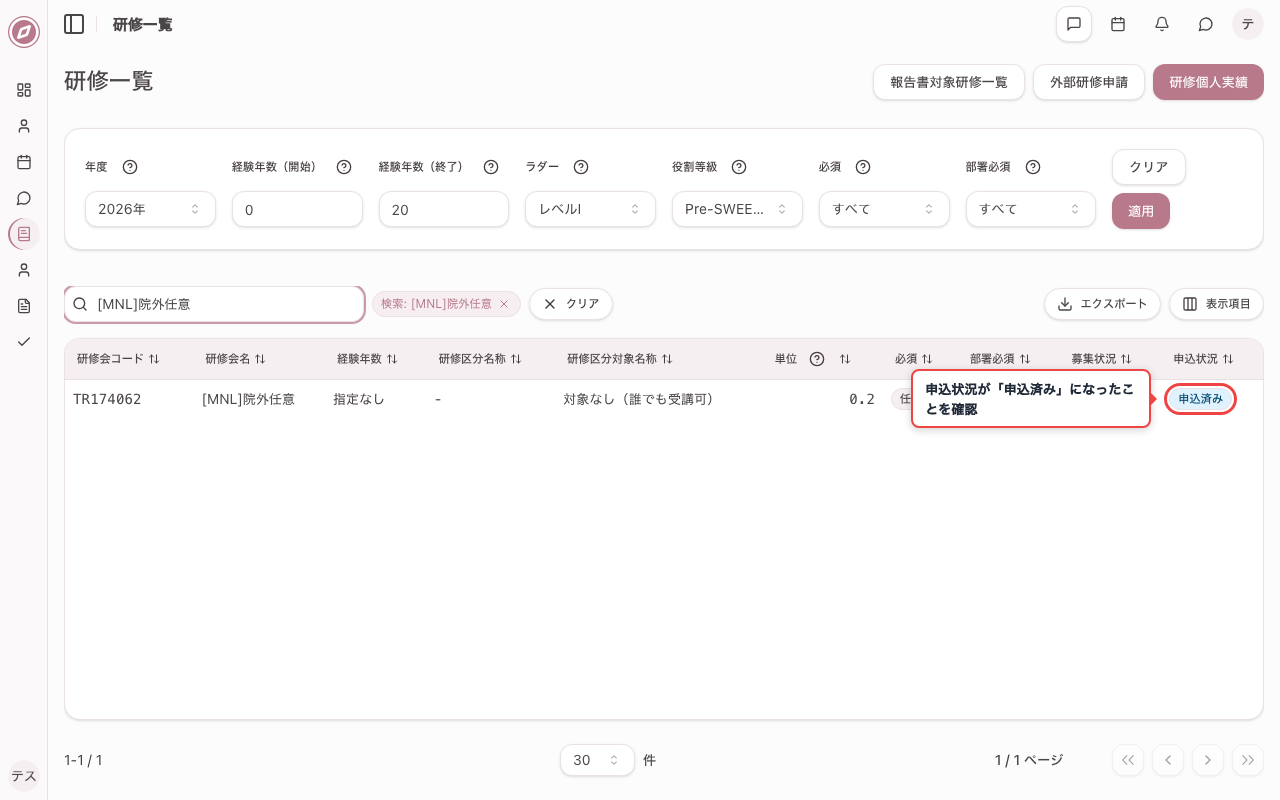Go to last page button

tap(1248, 760)
